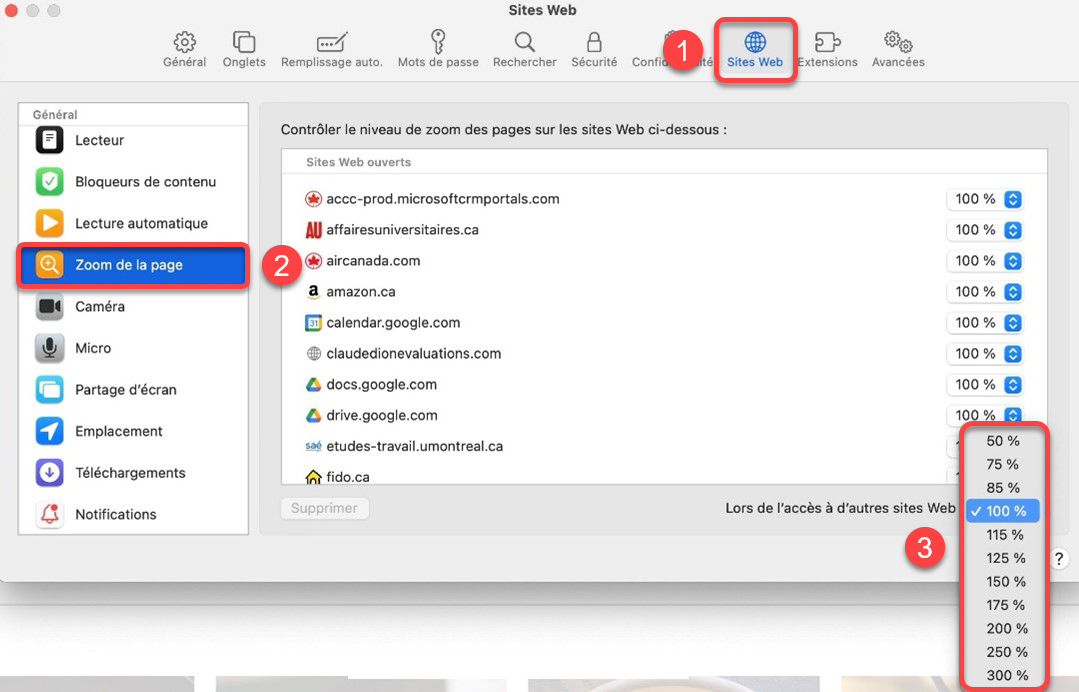Screen dimensions: 1079x692
Task: Select the docs.google.com Drive favicon
Action: (313, 385)
